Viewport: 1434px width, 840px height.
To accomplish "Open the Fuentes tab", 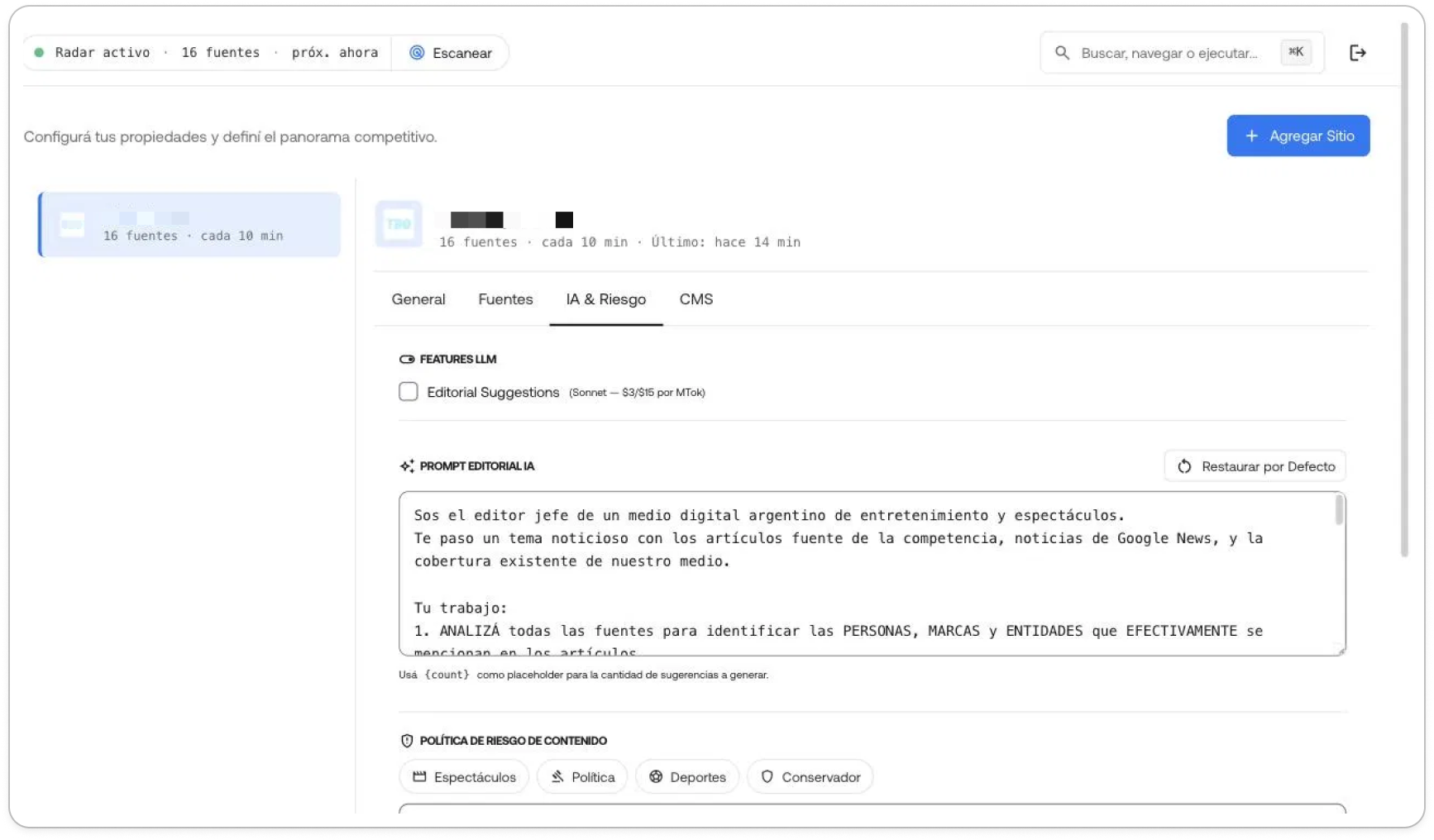I will tap(505, 299).
